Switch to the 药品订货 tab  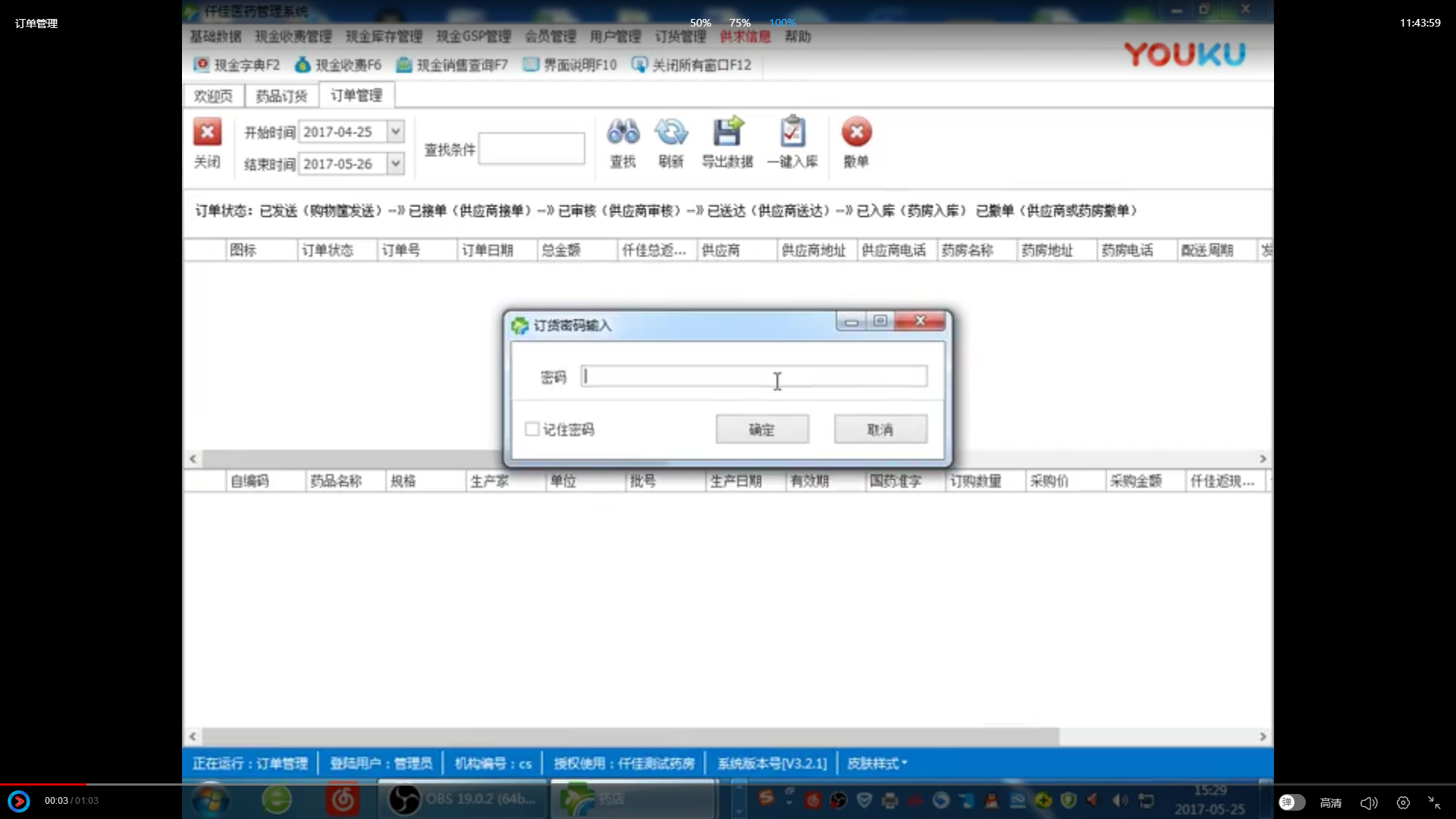pyautogui.click(x=281, y=96)
